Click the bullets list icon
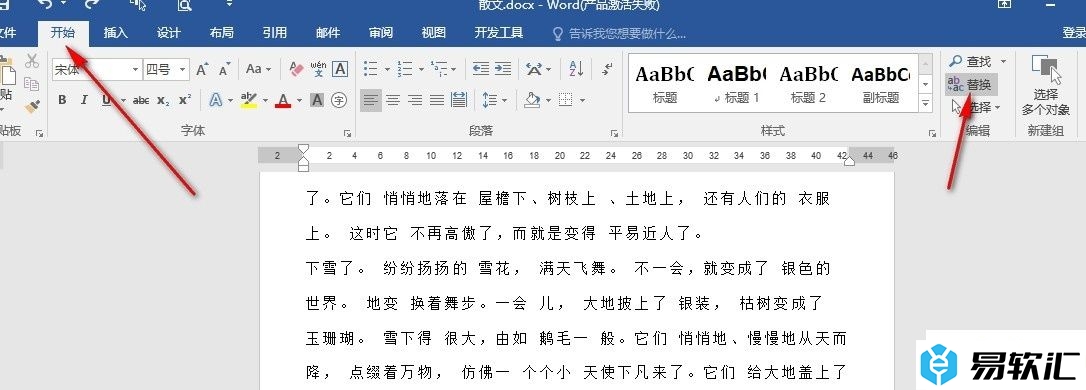Image resolution: width=1086 pixels, height=390 pixels. pos(371,69)
